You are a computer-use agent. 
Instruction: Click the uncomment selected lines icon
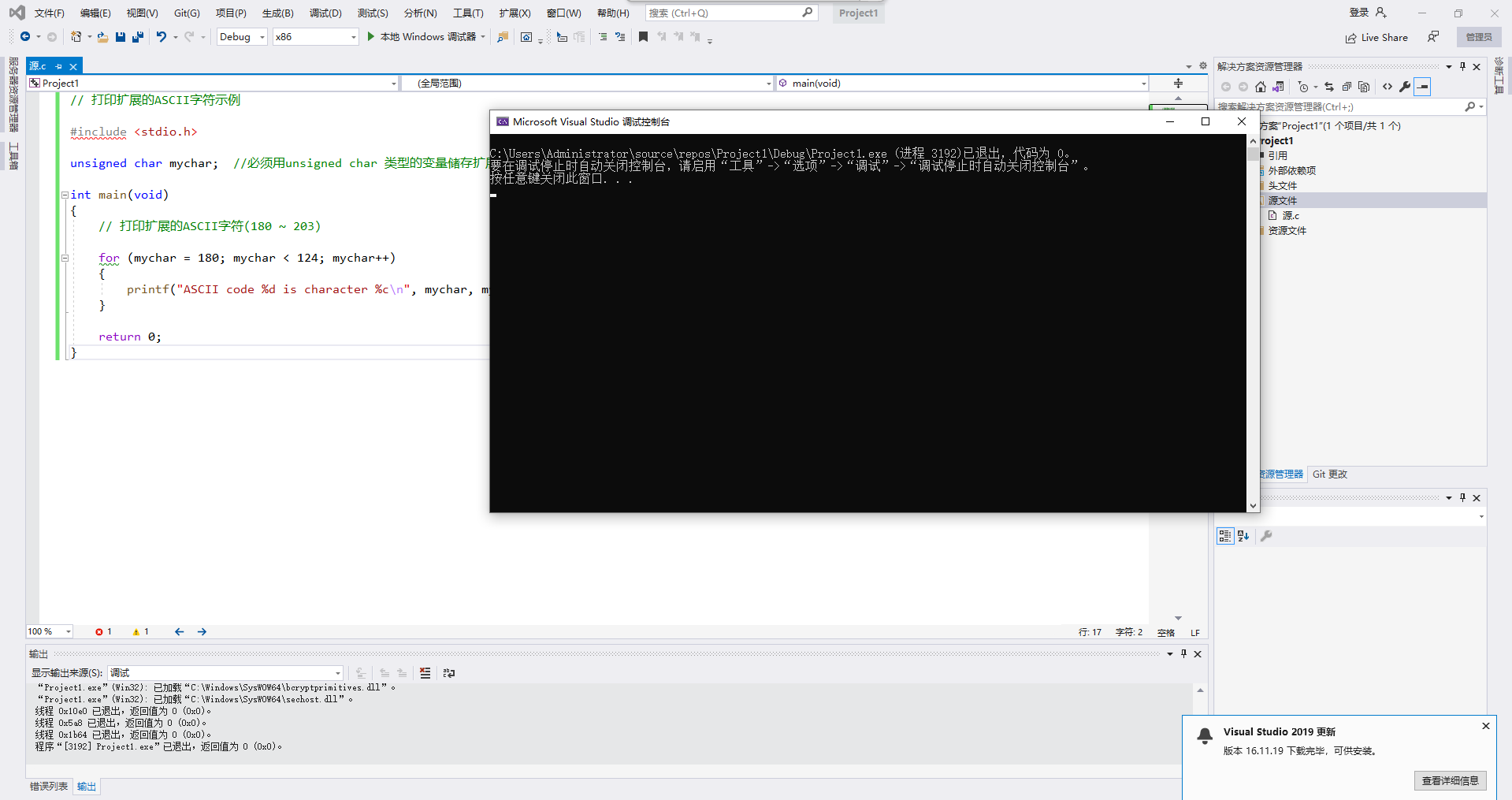point(620,36)
